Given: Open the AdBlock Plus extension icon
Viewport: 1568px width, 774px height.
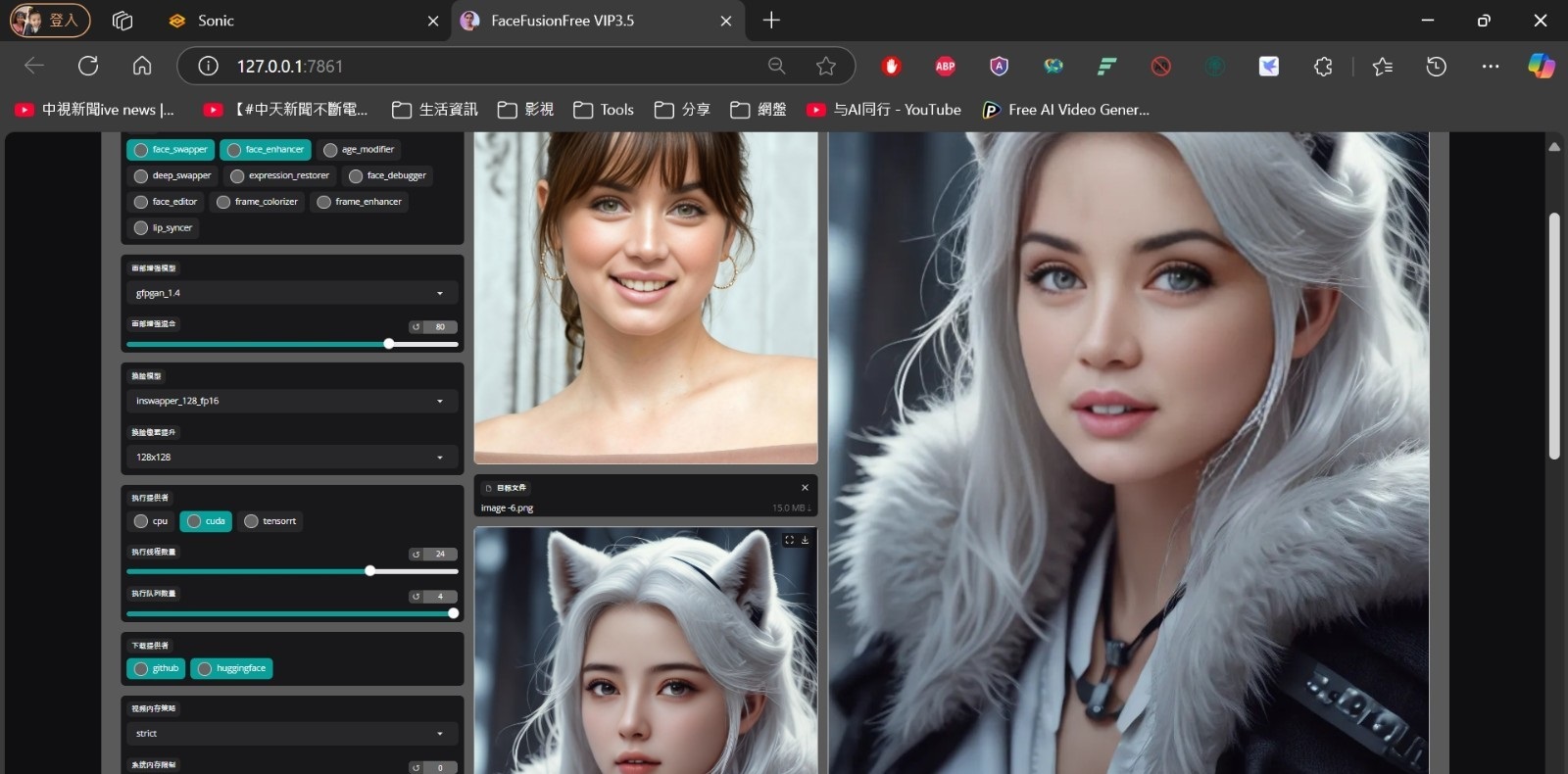Looking at the screenshot, I should click(x=945, y=66).
